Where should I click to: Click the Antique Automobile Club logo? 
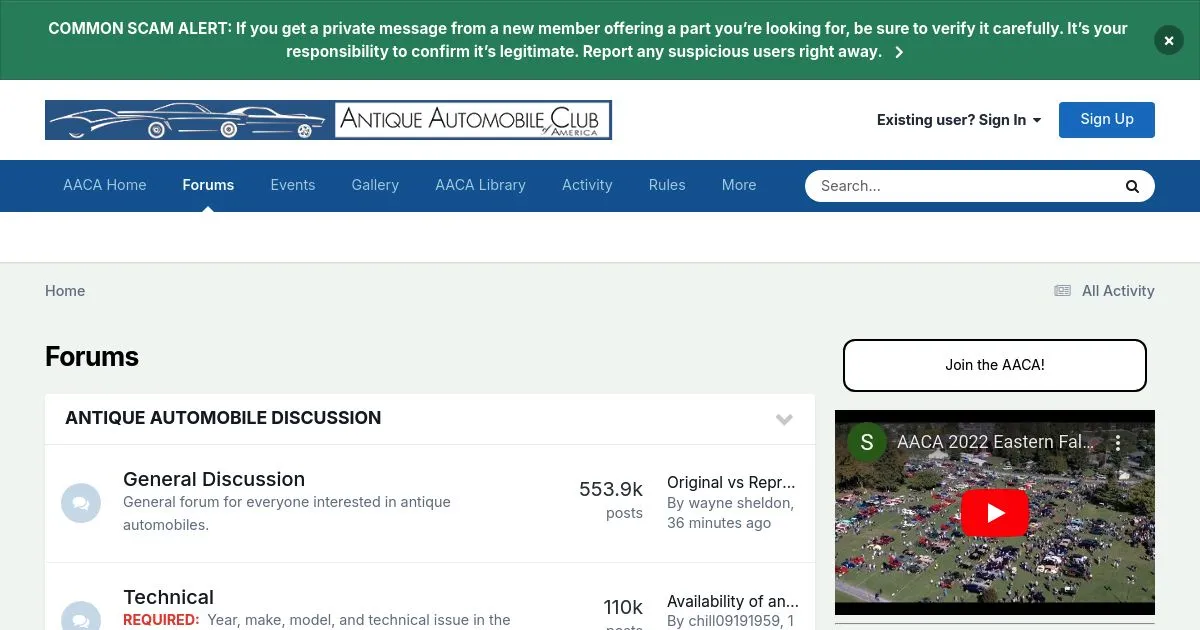point(328,120)
